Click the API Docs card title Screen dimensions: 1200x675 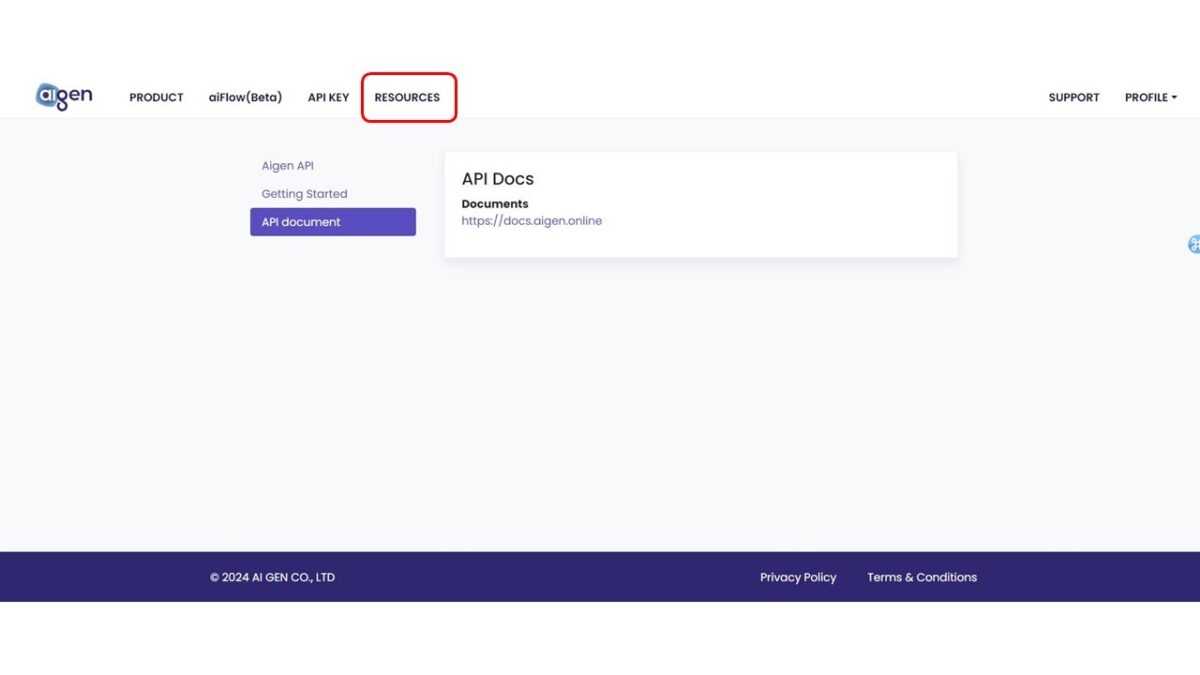498,179
